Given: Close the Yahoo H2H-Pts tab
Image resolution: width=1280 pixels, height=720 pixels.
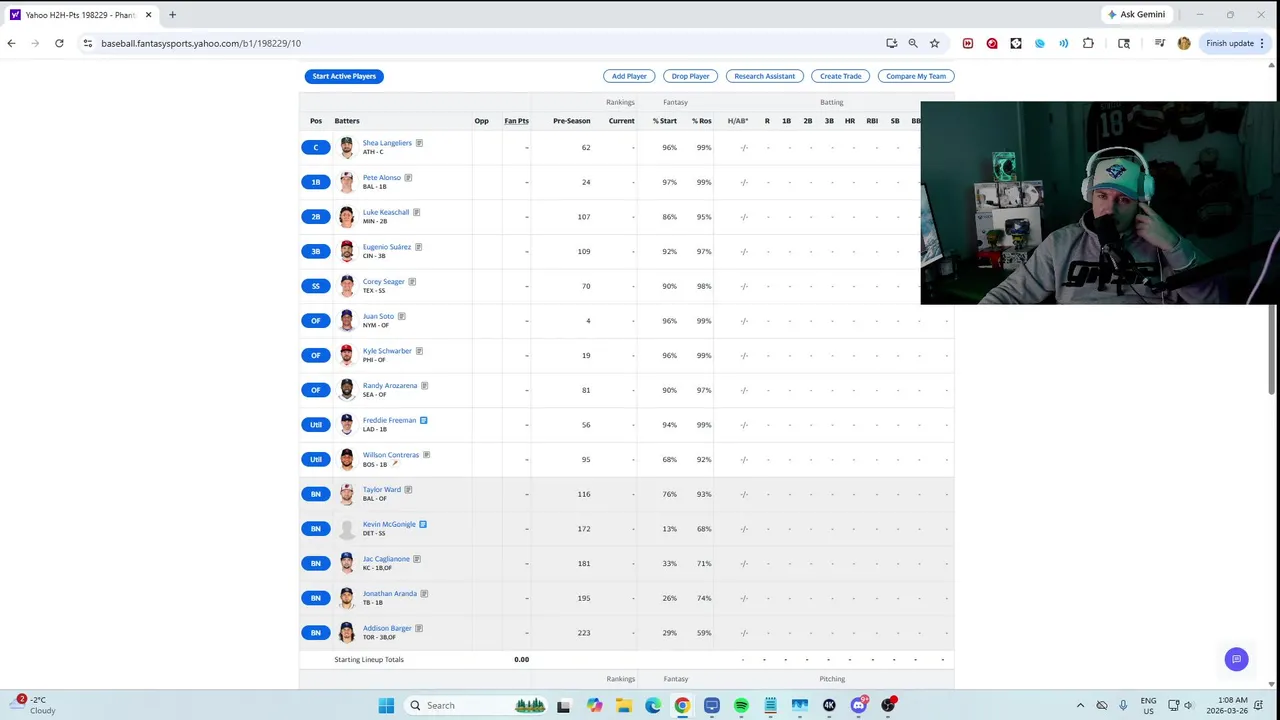Looking at the screenshot, I should click(x=148, y=15).
